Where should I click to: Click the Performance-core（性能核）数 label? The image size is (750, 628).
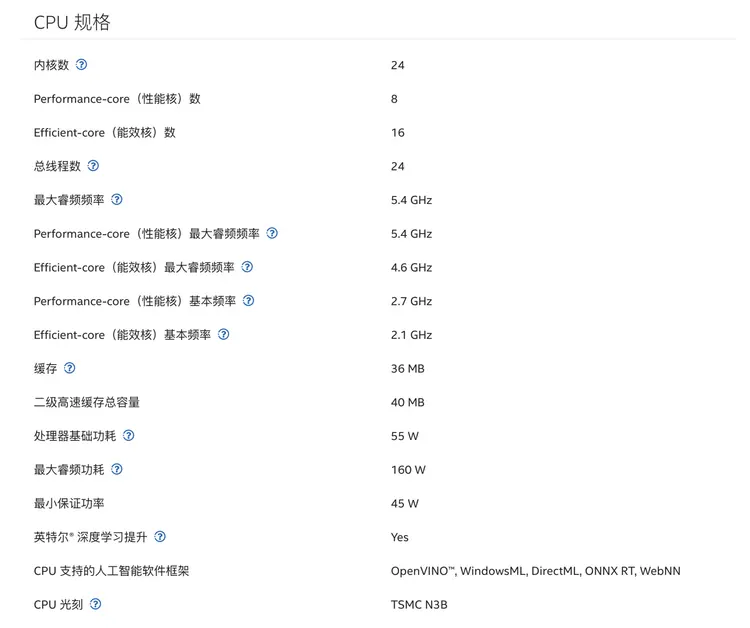click(117, 99)
